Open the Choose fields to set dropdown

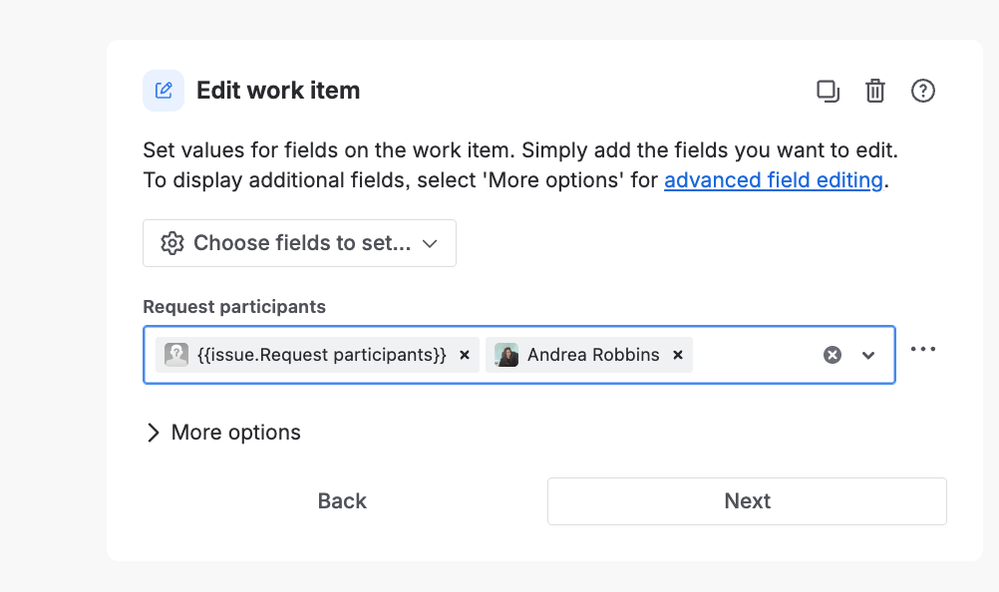[x=299, y=243]
